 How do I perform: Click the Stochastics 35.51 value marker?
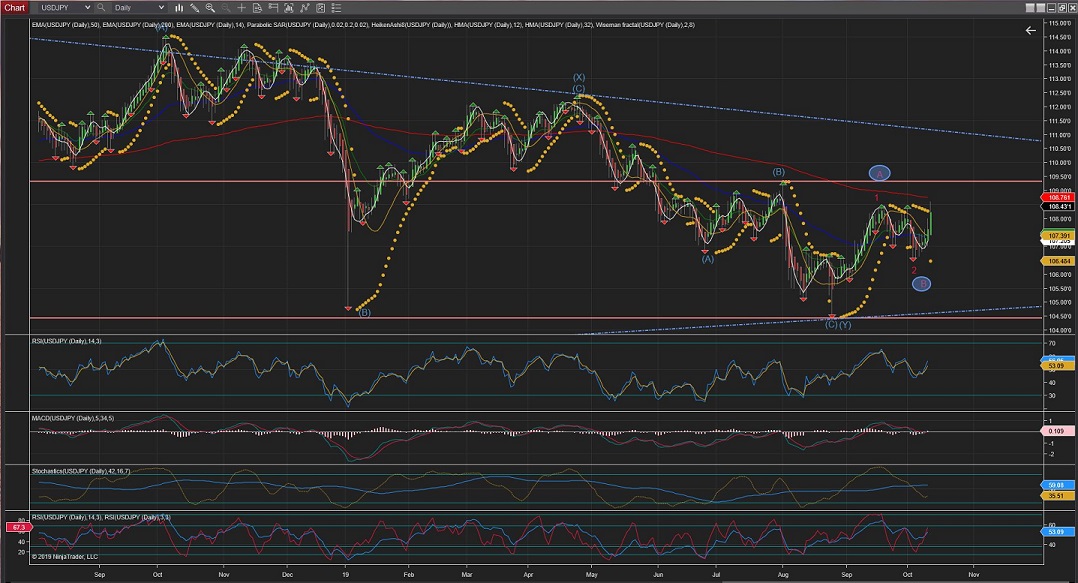[x=1057, y=496]
